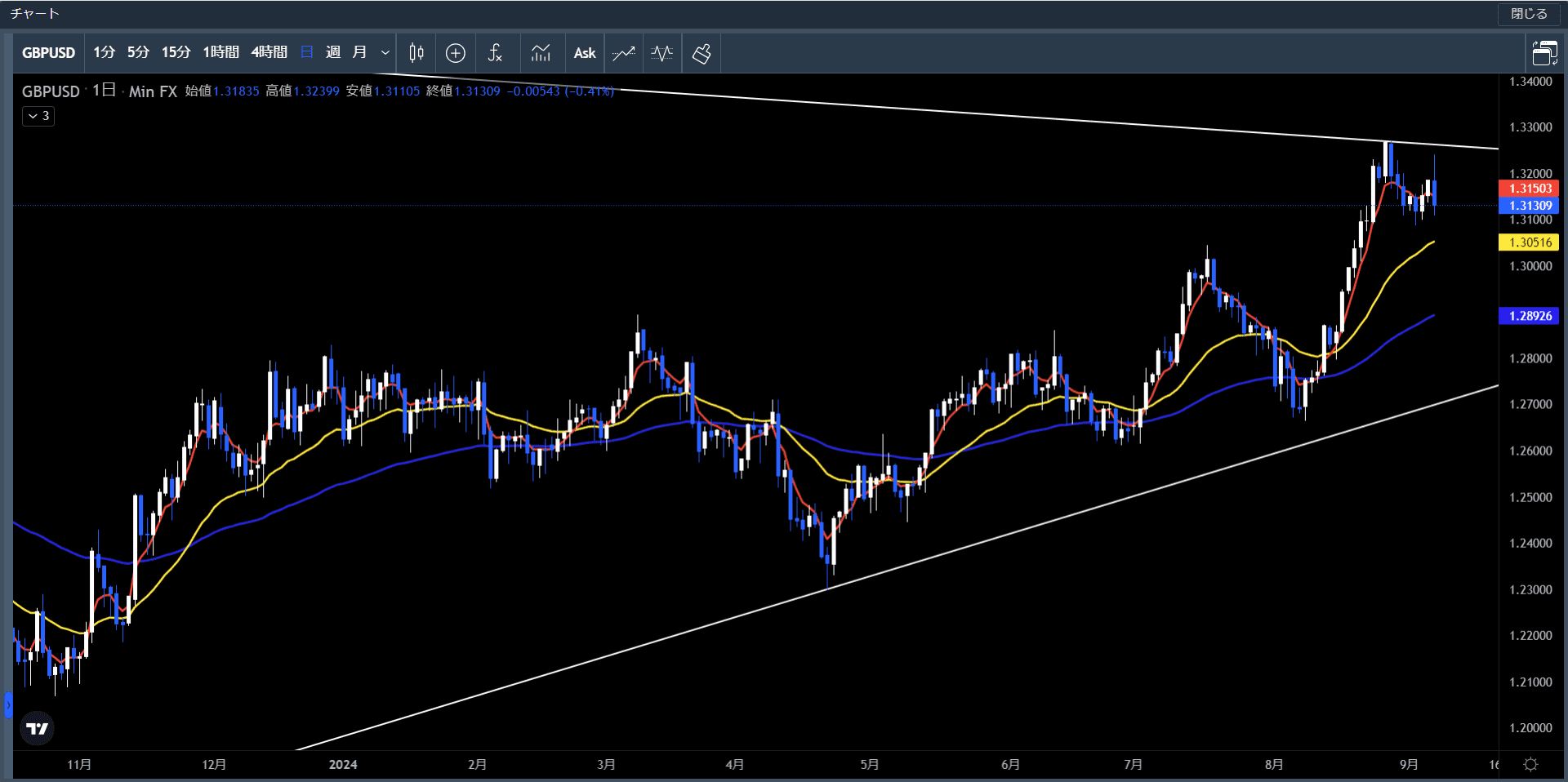The height and width of the screenshot is (782, 1568).
Task: Select the 15分 timeframe
Action: pos(176,53)
